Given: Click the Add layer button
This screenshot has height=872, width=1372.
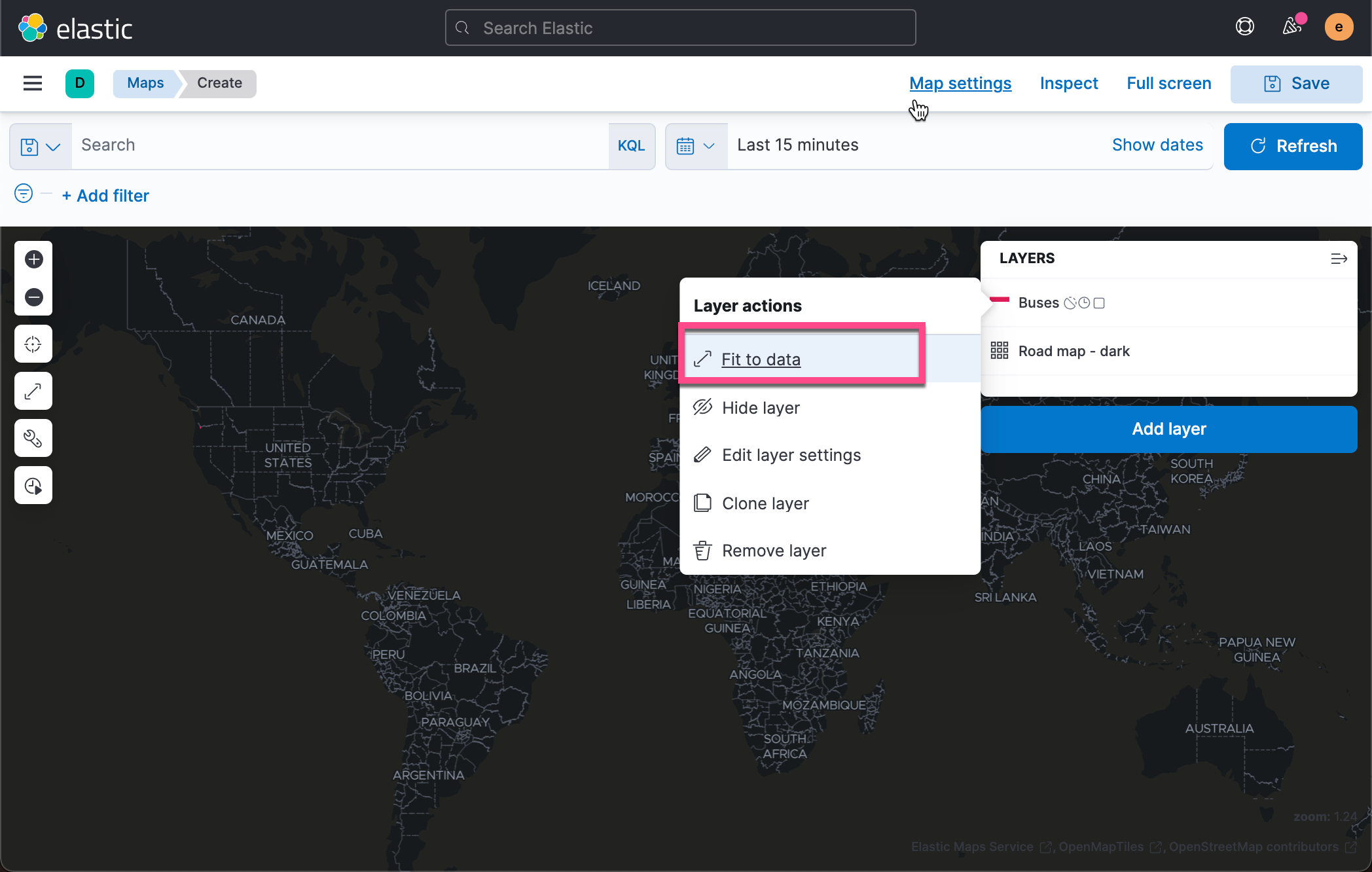Looking at the screenshot, I should 1168,429.
